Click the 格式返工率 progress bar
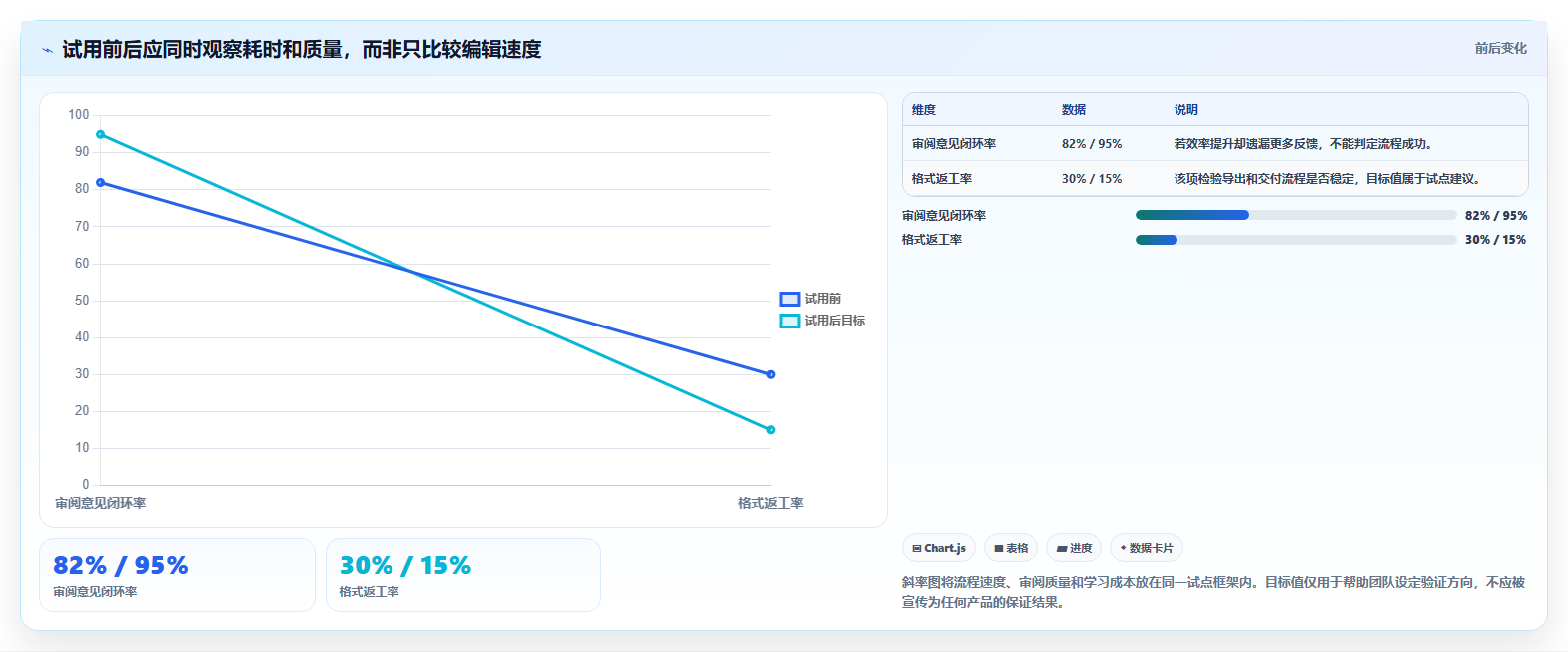Viewport: 1568px width, 652px height. point(1295,240)
